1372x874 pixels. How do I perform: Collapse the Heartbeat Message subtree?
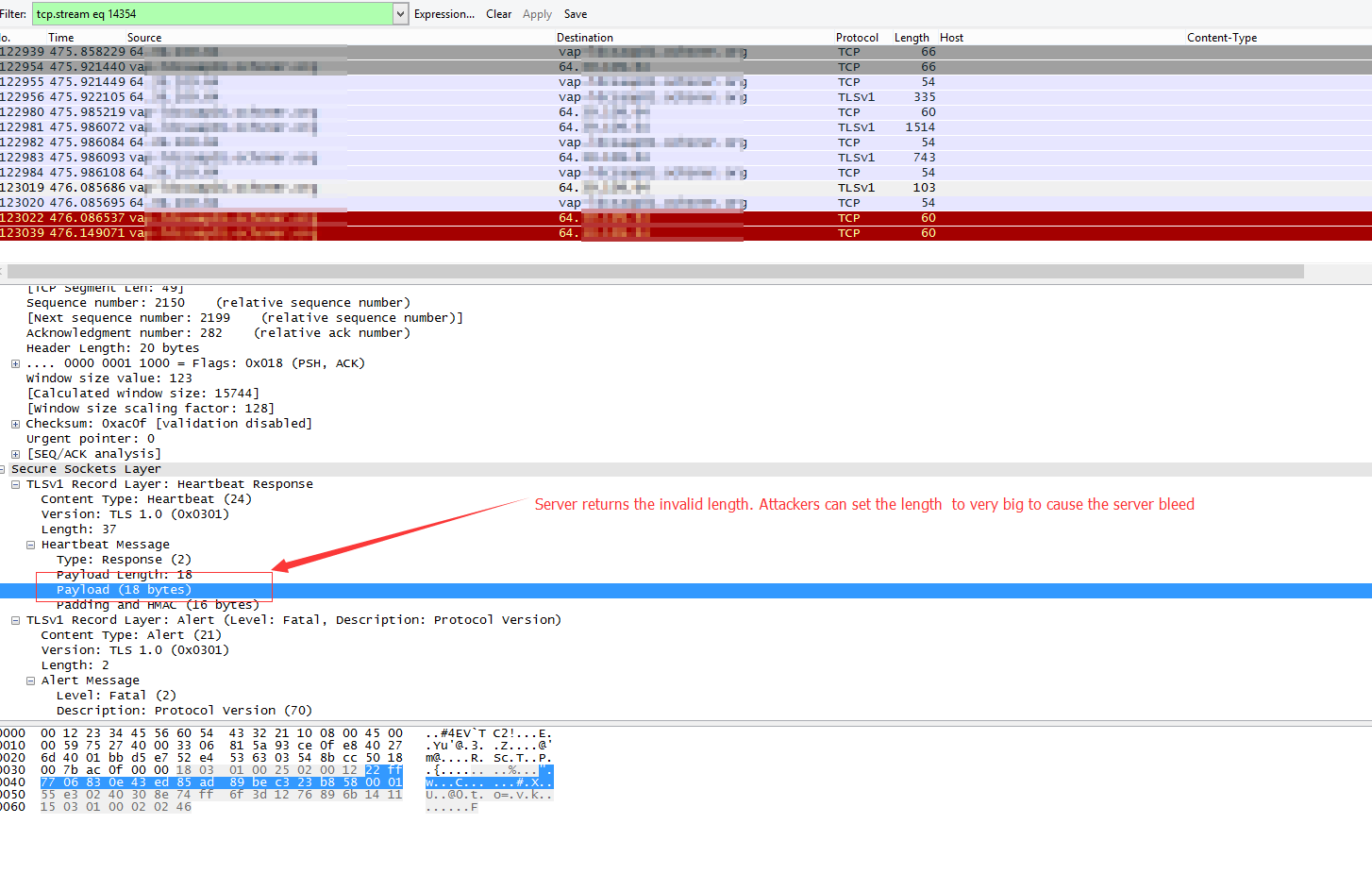[29, 544]
